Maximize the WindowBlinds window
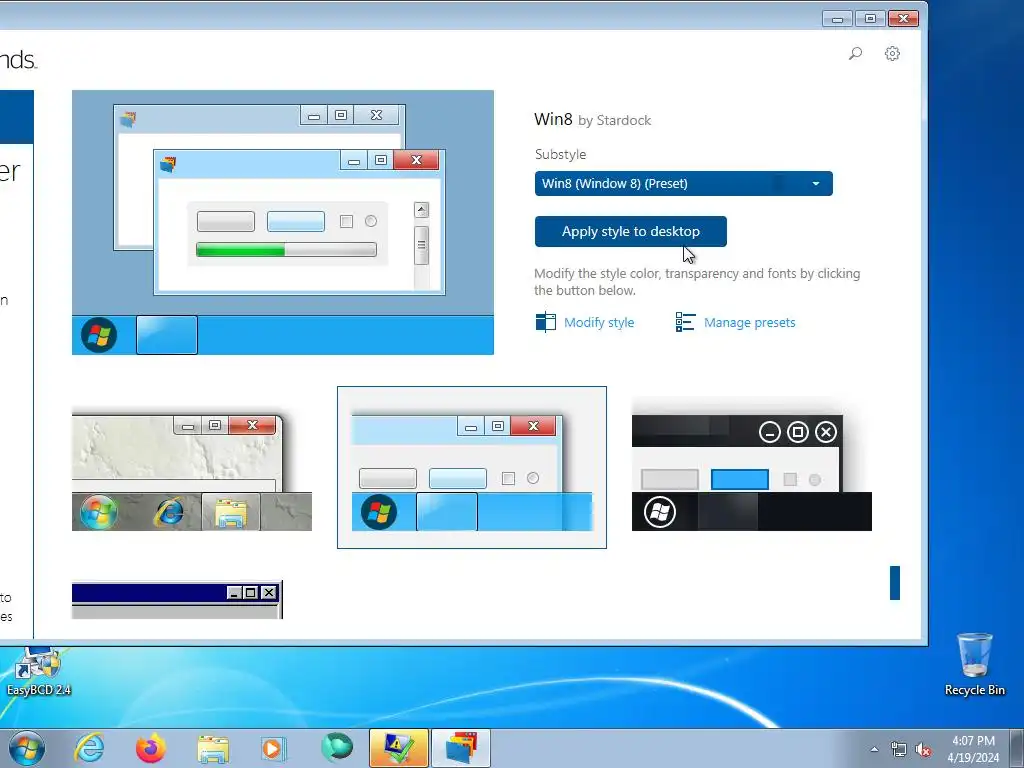This screenshot has width=1024, height=768. point(870,19)
